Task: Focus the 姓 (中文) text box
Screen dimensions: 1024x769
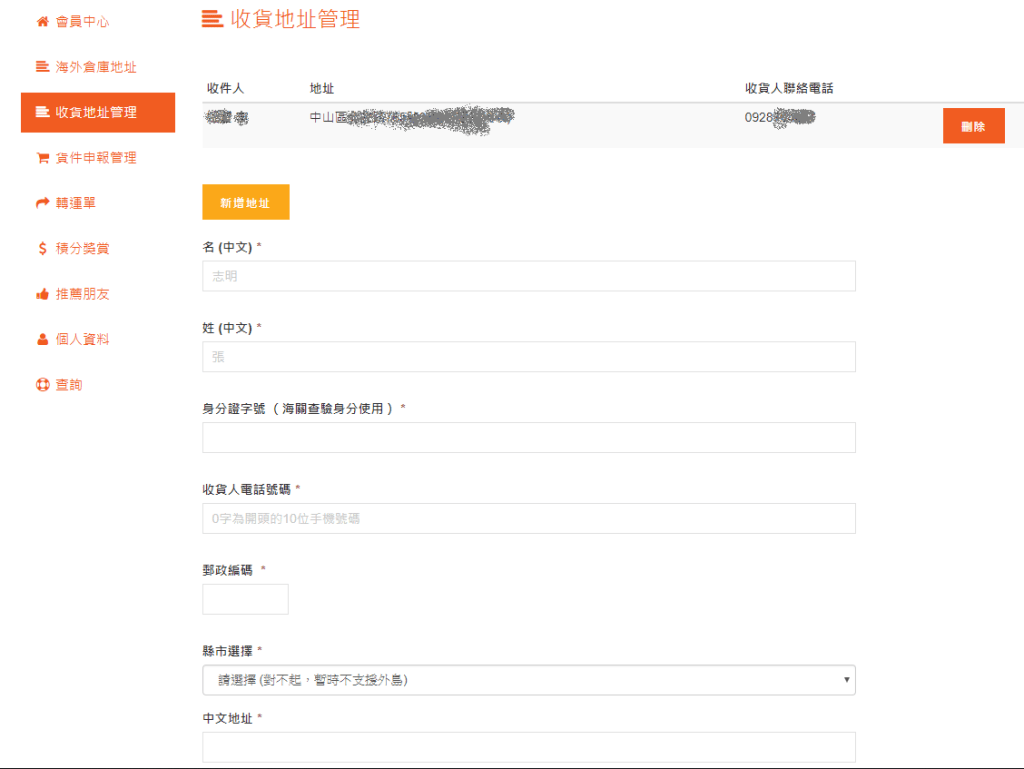Action: [528, 357]
